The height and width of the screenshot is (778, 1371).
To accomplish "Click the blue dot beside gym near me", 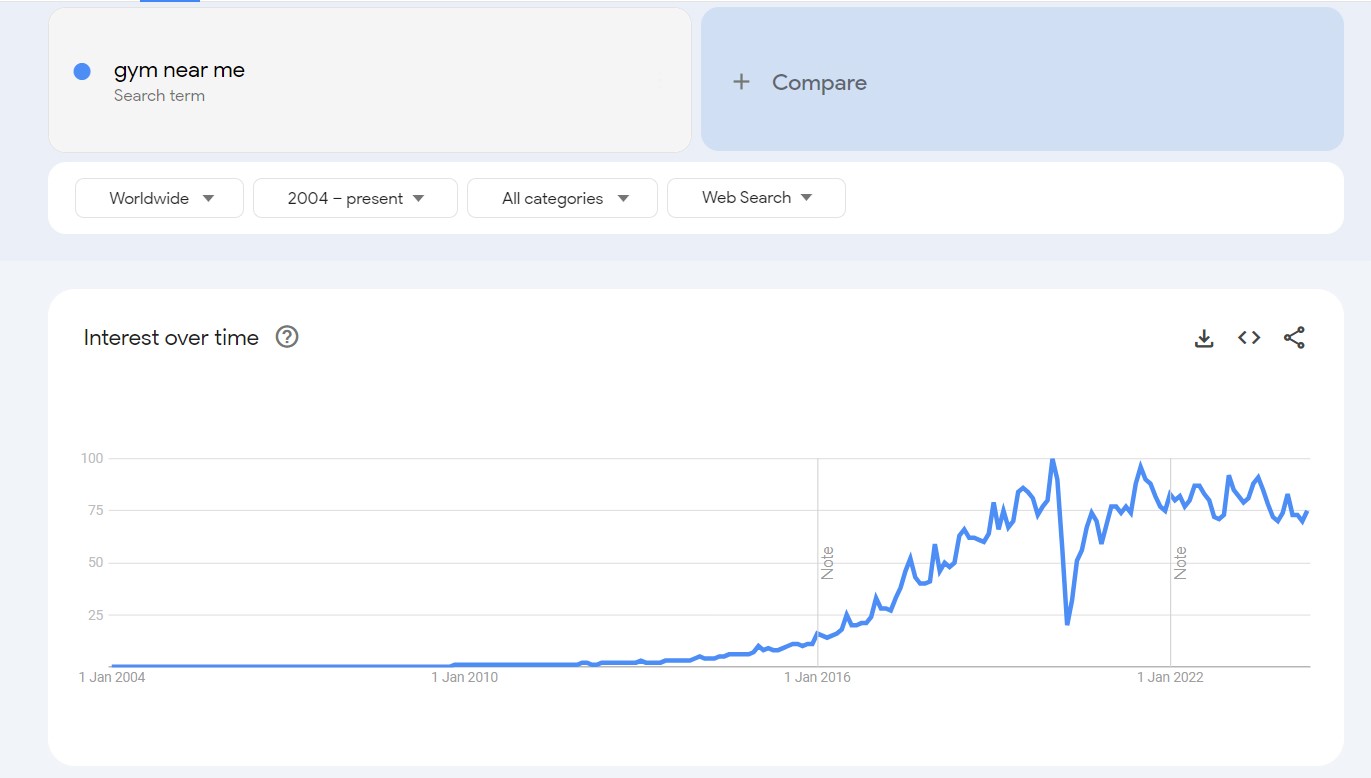I will (x=83, y=71).
